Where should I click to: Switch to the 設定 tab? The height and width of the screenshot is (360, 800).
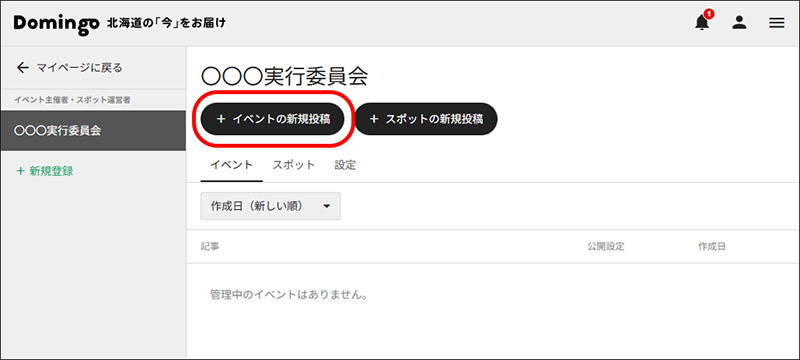(x=345, y=165)
